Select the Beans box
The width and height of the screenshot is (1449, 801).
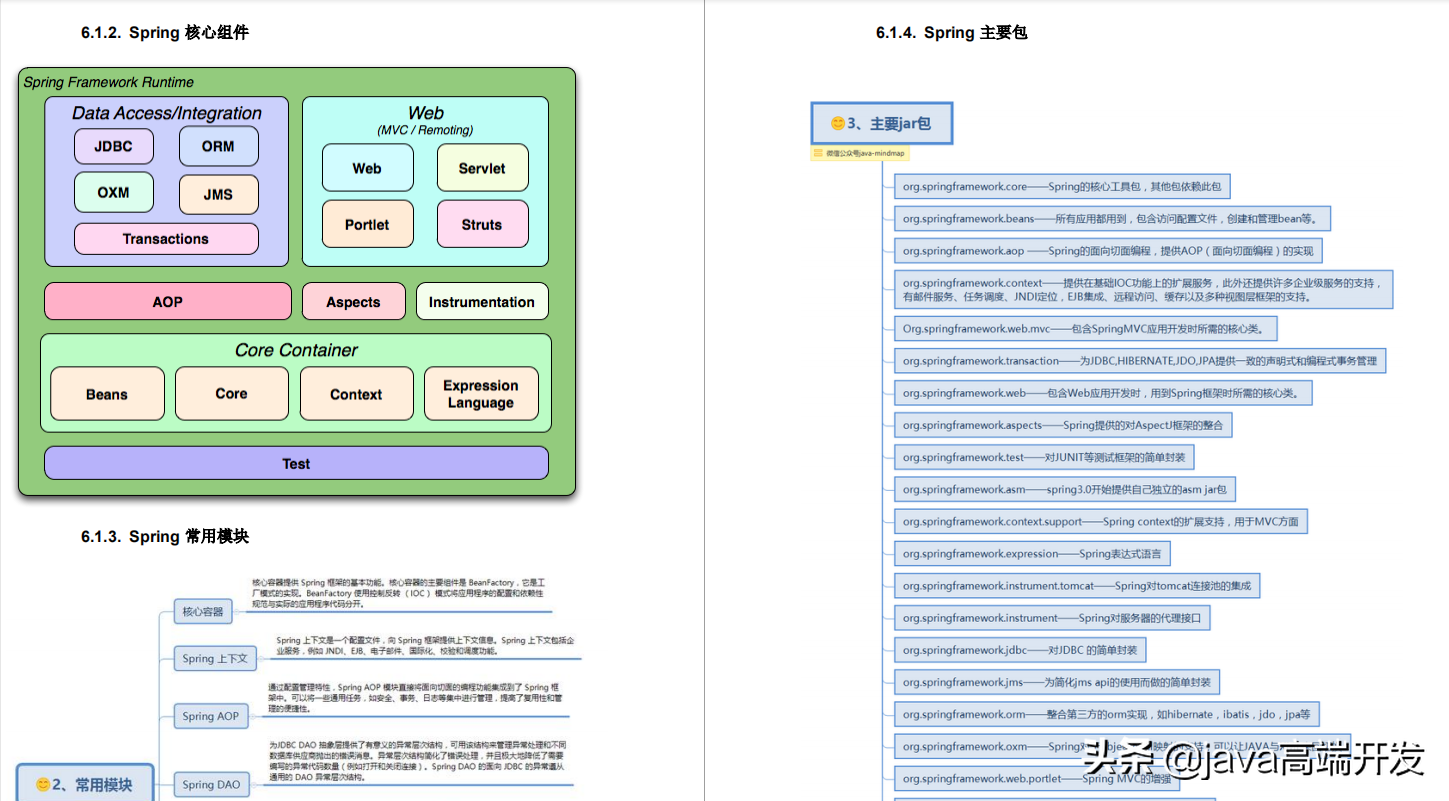pyautogui.click(x=107, y=393)
